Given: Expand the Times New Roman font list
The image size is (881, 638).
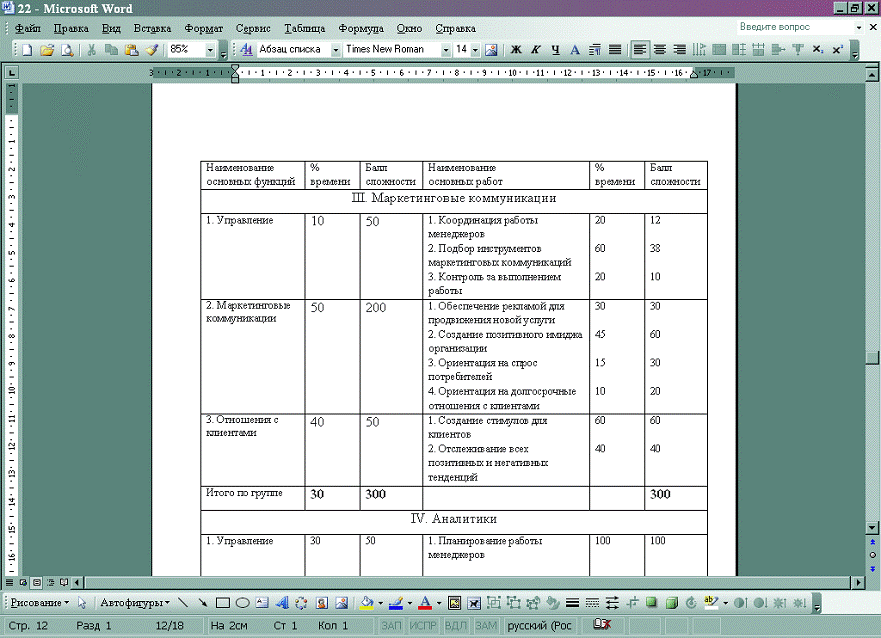Looking at the screenshot, I should pyautogui.click(x=446, y=49).
